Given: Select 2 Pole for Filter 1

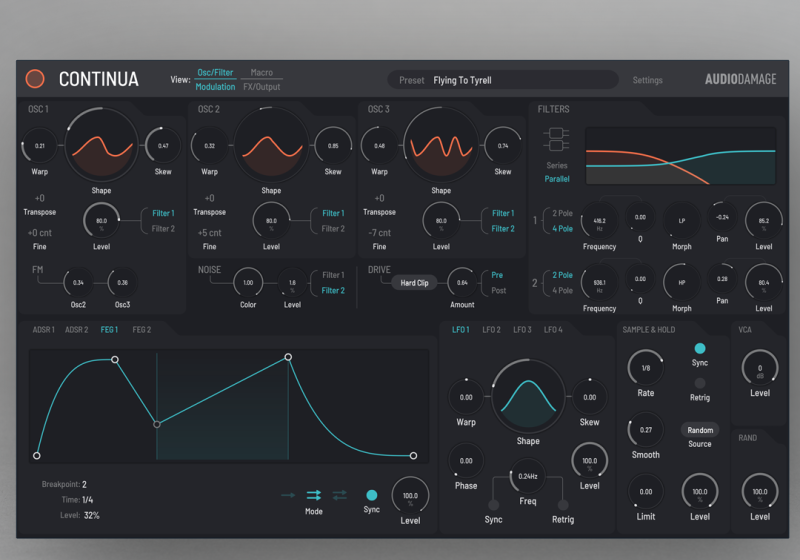Looking at the screenshot, I should pos(562,213).
